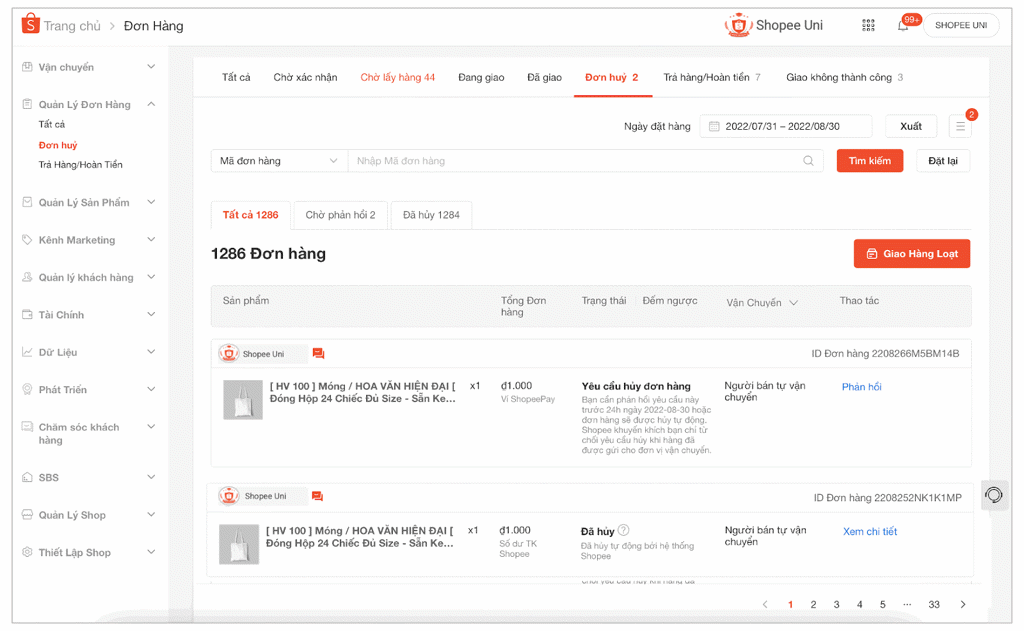This screenshot has height=631, width=1024.
Task: Click the chat icon on second order
Action: point(317,496)
